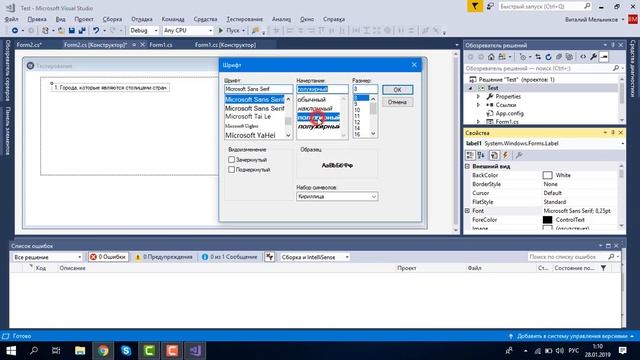640x360 pixels.
Task: Click Collapse All icon in Solution Explorer
Action: pyautogui.click(x=559, y=57)
